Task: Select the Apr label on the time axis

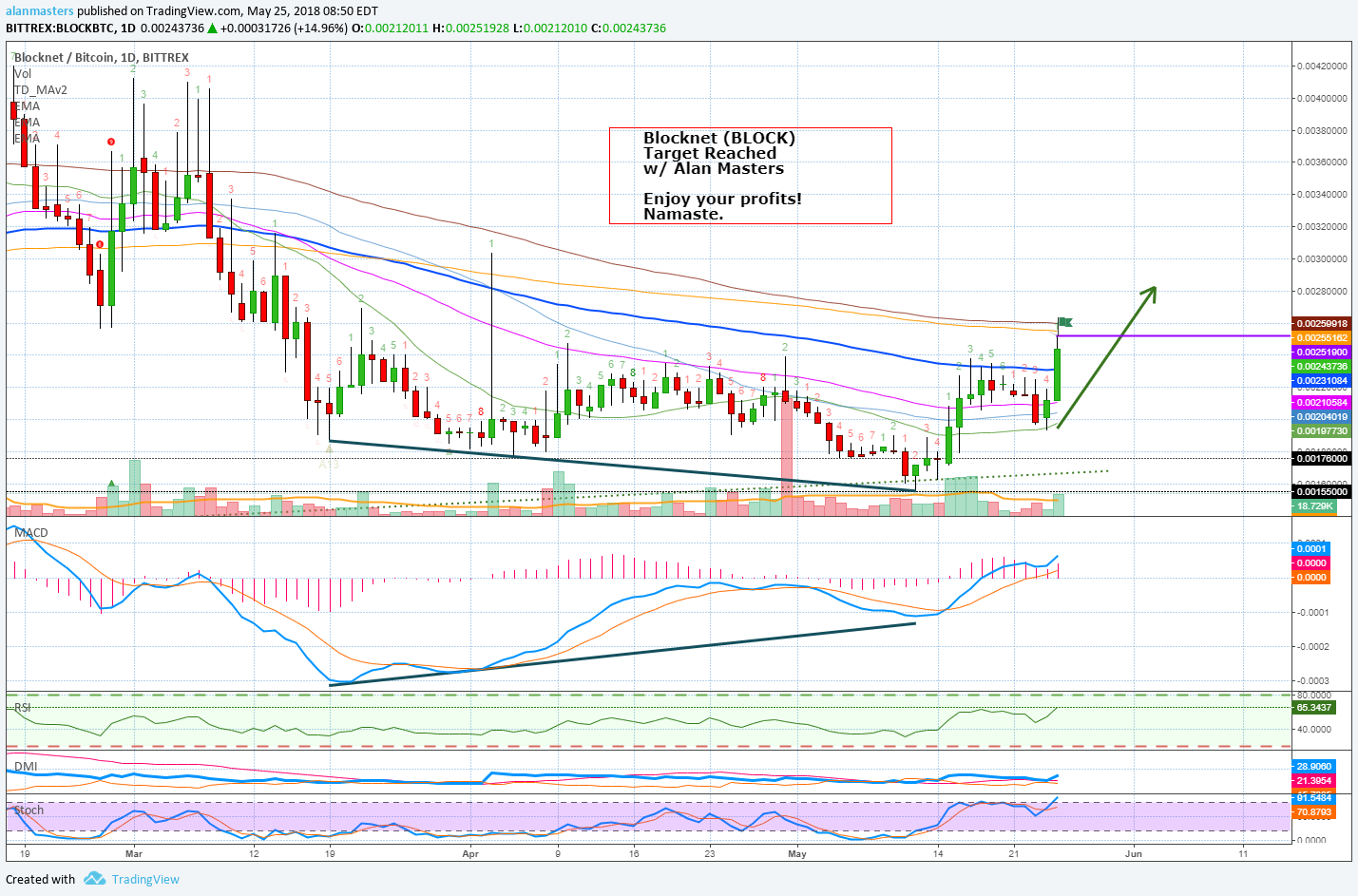Action: tap(469, 853)
